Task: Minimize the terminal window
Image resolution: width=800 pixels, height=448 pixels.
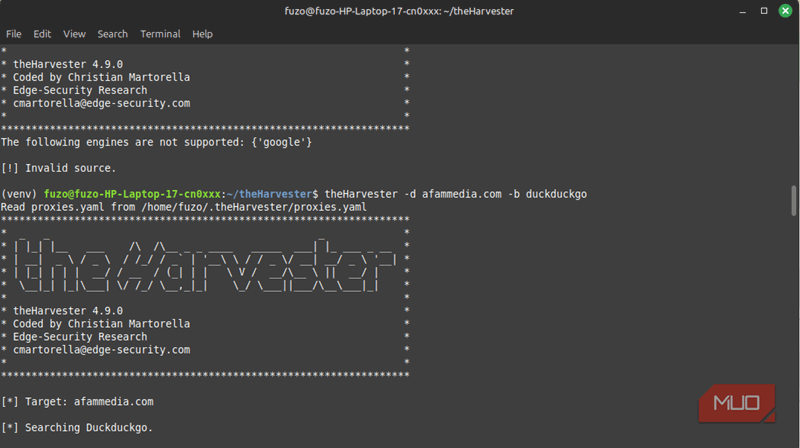Action: click(742, 11)
